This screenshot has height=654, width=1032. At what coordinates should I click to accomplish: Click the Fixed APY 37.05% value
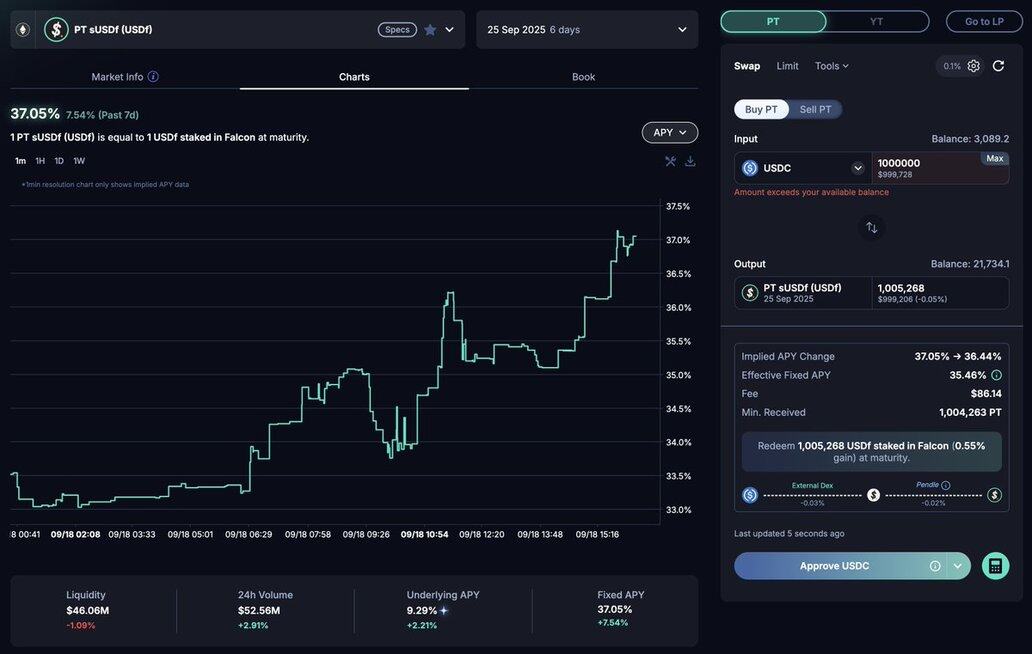(x=614, y=609)
